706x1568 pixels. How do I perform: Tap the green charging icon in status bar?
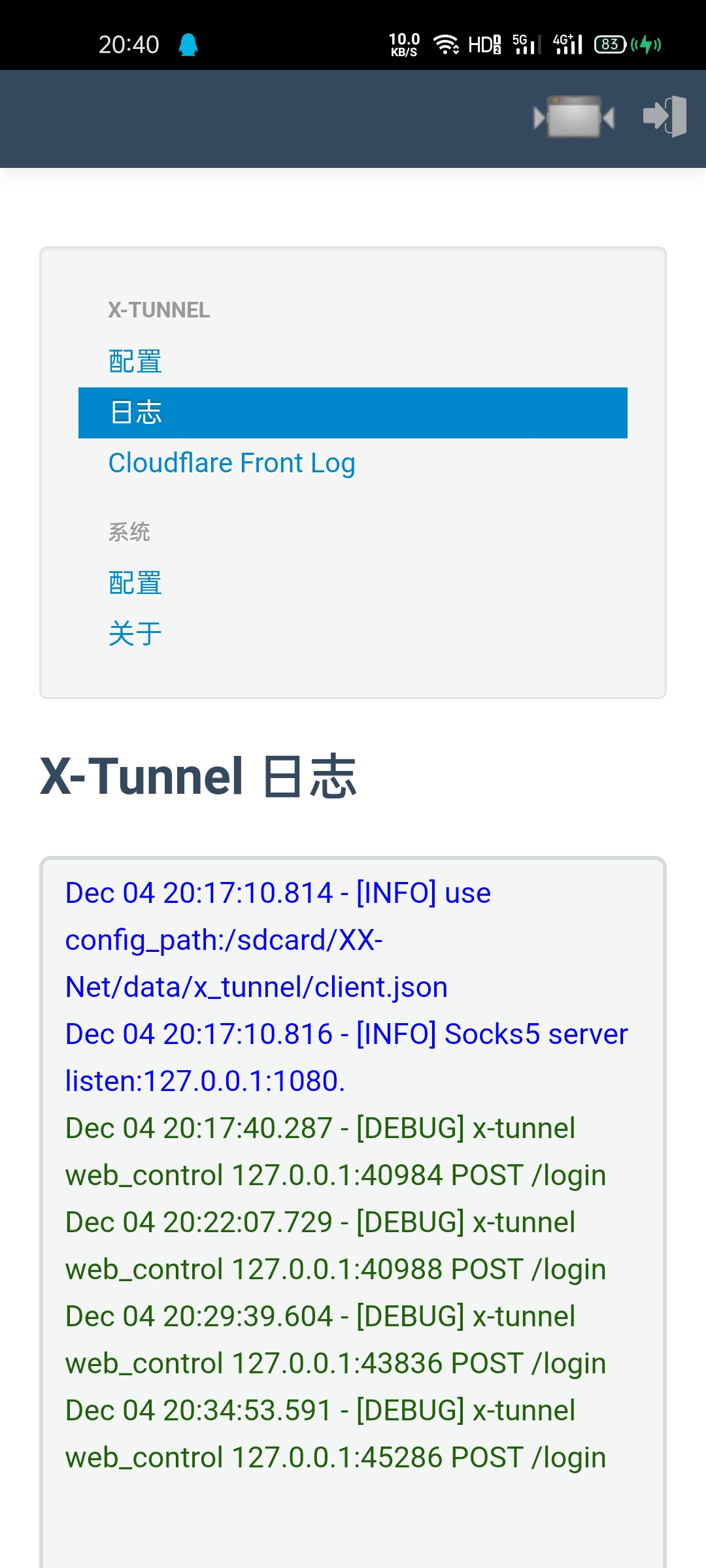click(646, 44)
